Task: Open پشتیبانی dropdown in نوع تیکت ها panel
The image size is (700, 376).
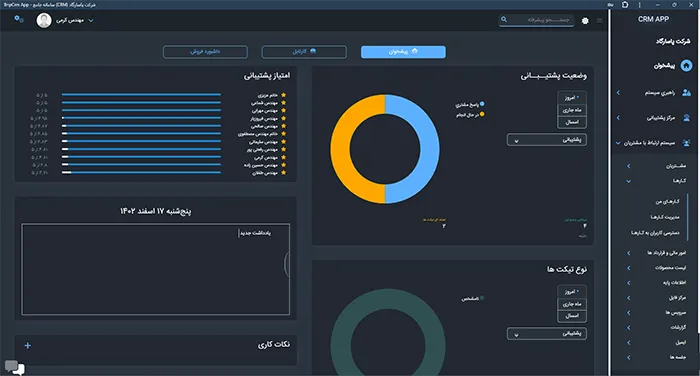Action: click(x=547, y=334)
